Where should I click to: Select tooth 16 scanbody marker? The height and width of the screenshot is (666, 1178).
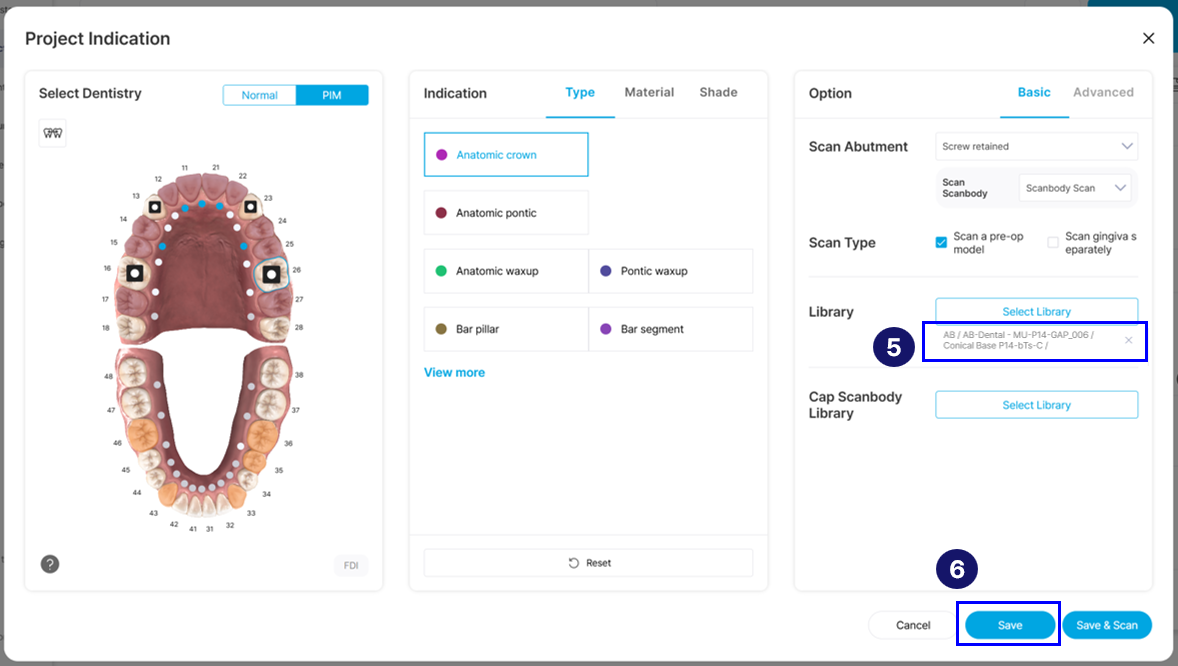coord(134,274)
